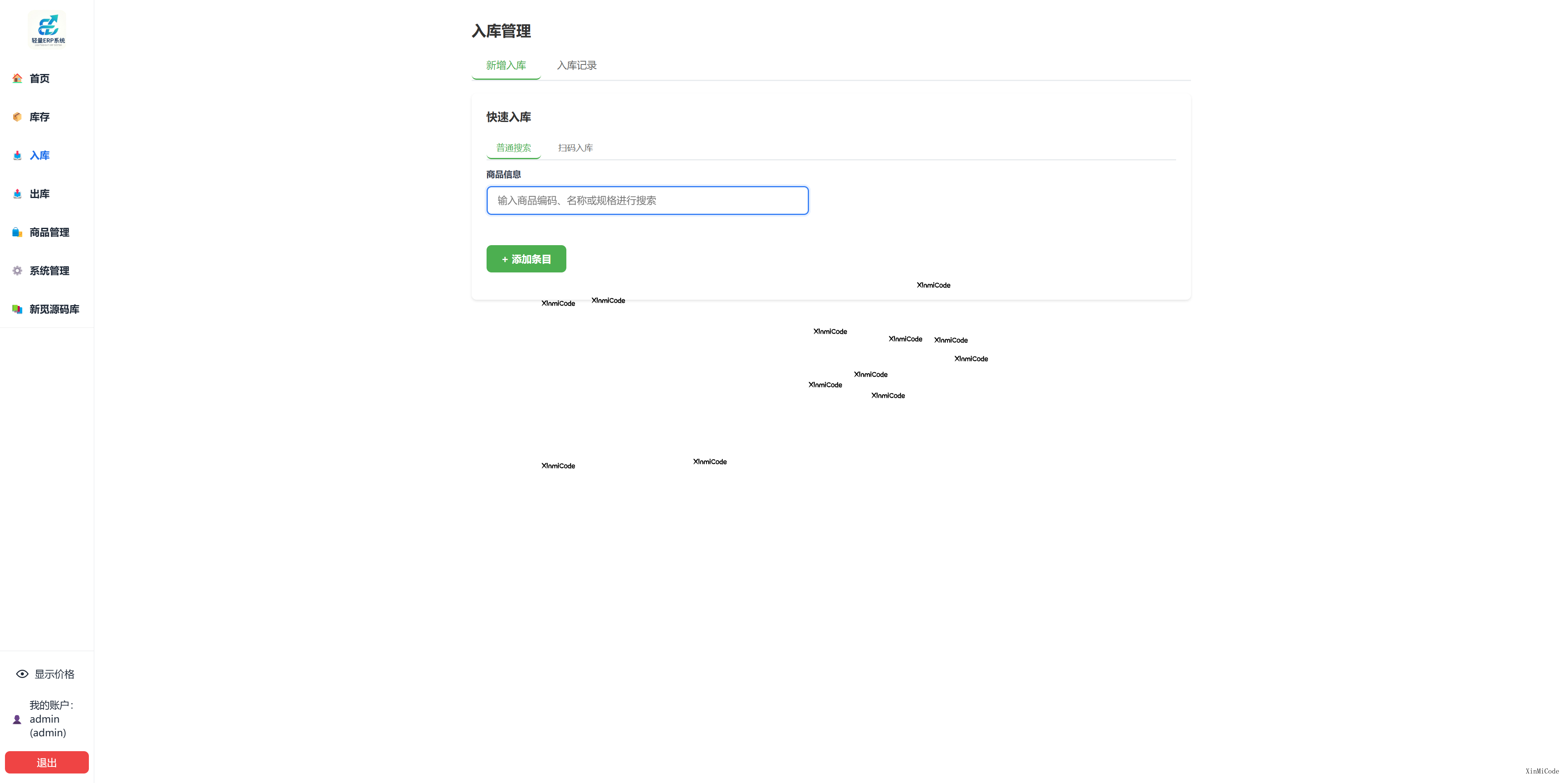Click the shopping bag icon beside 商品管理
Viewport: 1568px width, 783px height.
17,232
